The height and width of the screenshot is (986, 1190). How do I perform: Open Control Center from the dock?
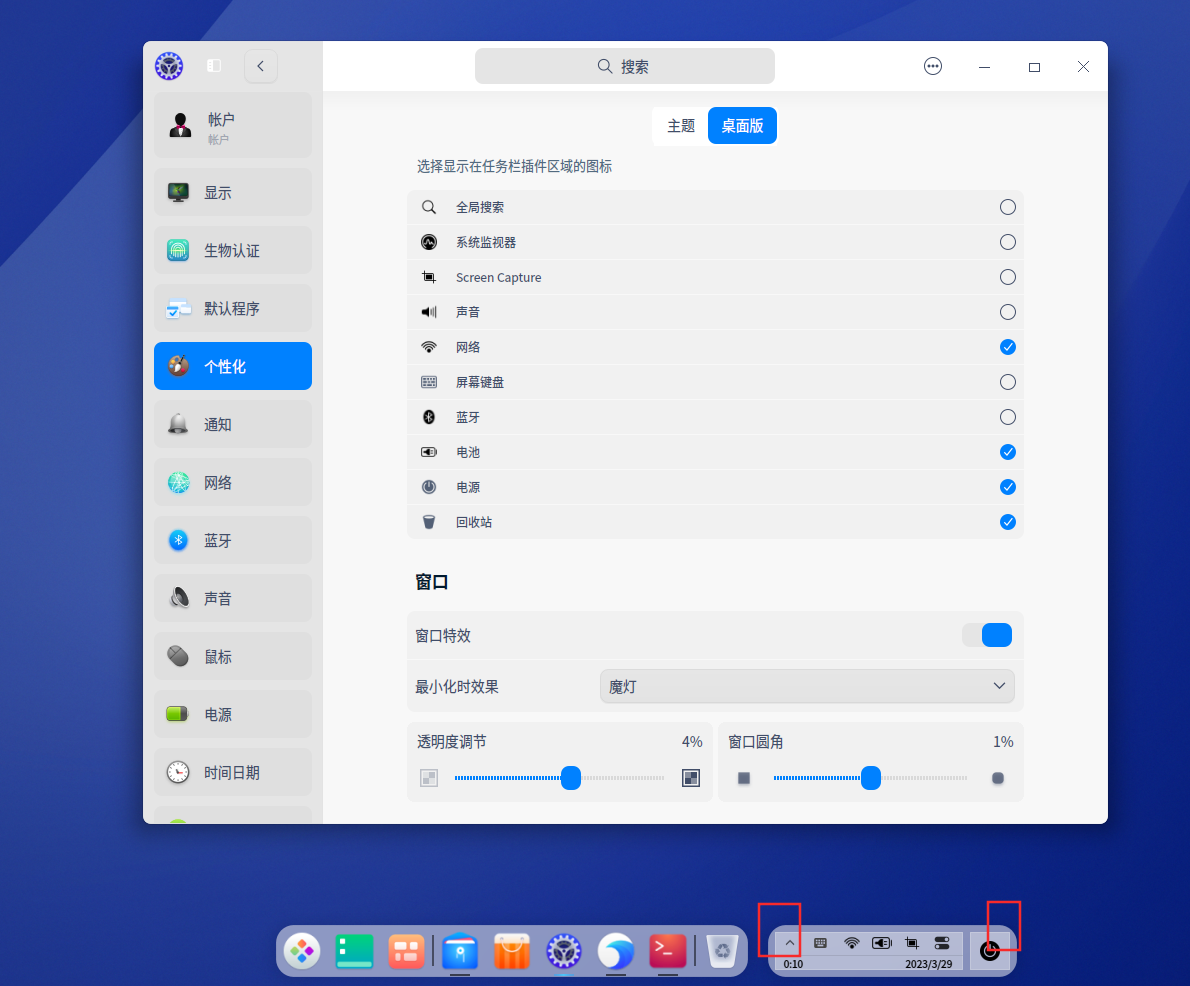564,951
